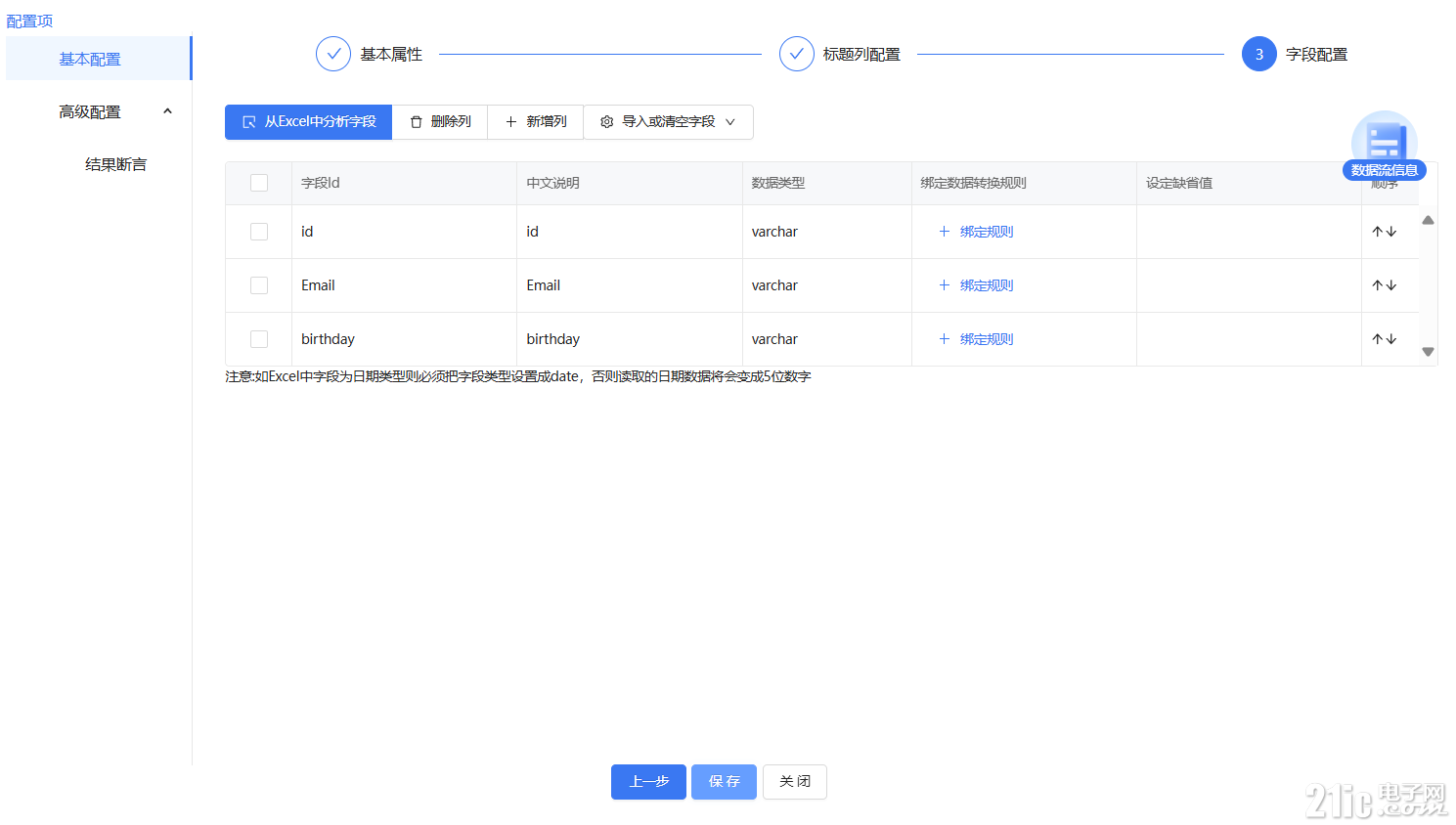Click the move-up arrow in the birthday row
This screenshot has height=825, width=1456.
(x=1378, y=339)
